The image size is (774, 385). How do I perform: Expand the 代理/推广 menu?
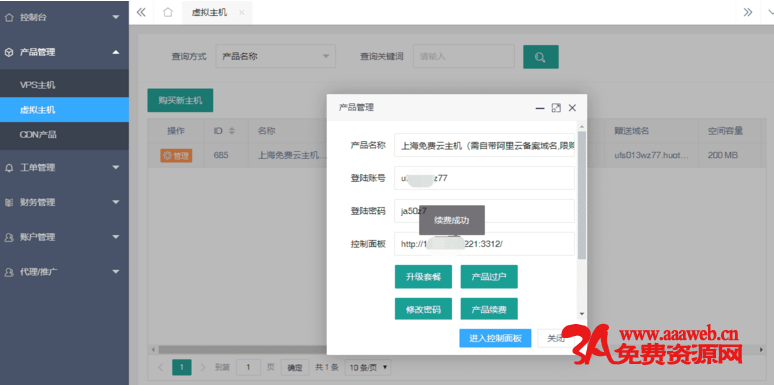tap(116, 271)
